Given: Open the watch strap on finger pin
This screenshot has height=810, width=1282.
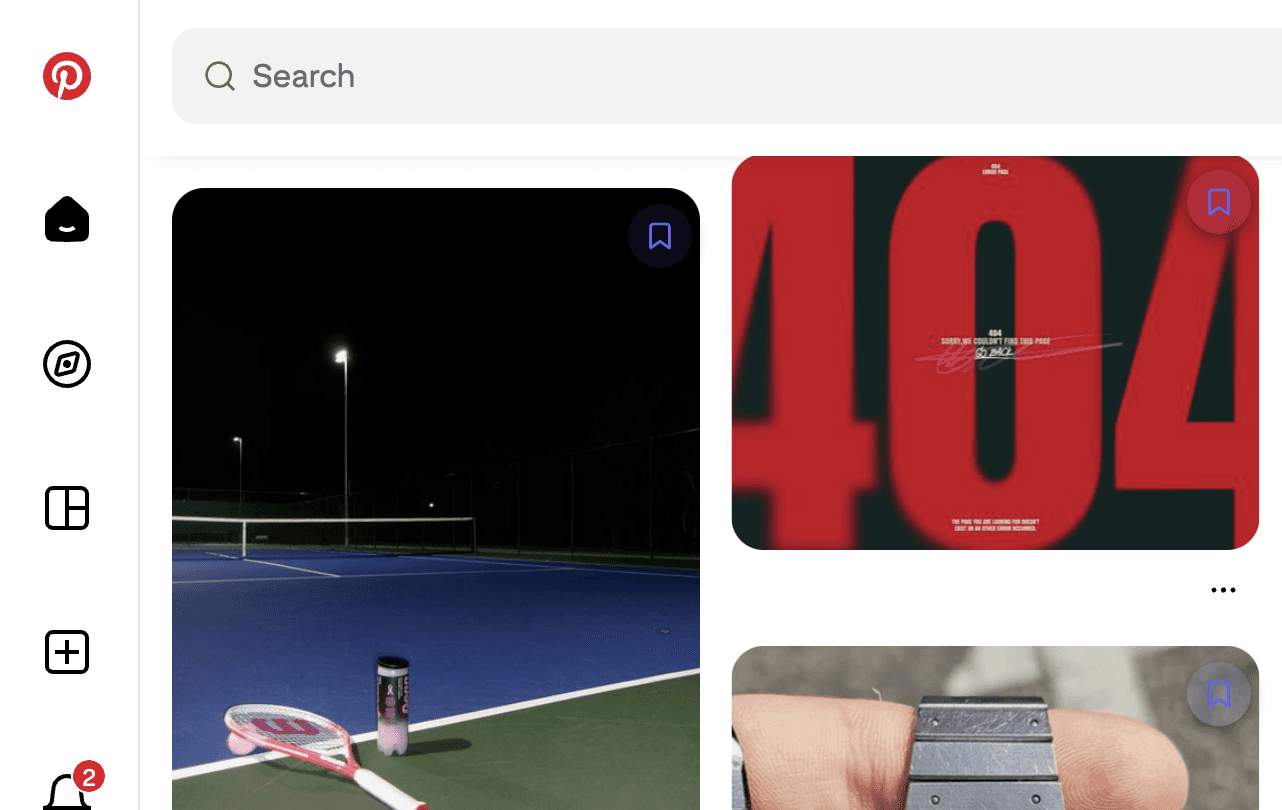Looking at the screenshot, I should pos(995,728).
